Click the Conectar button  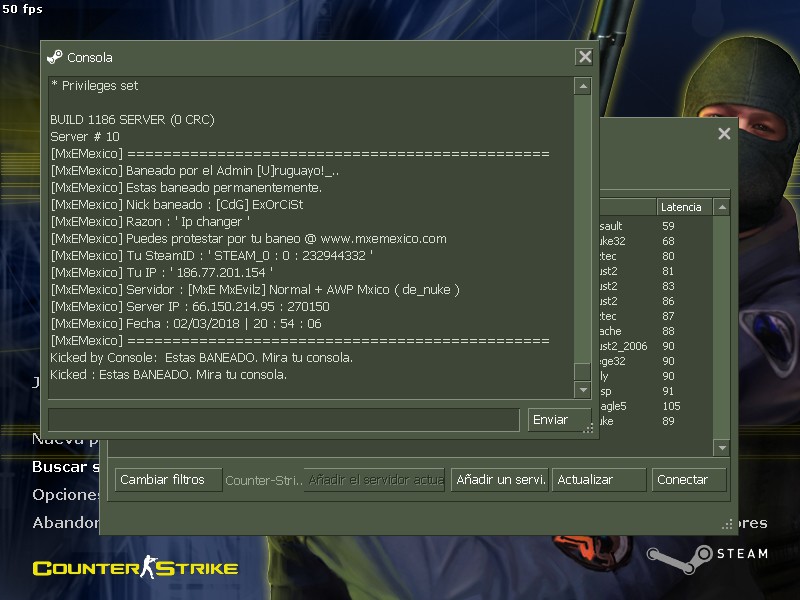pyautogui.click(x=689, y=480)
